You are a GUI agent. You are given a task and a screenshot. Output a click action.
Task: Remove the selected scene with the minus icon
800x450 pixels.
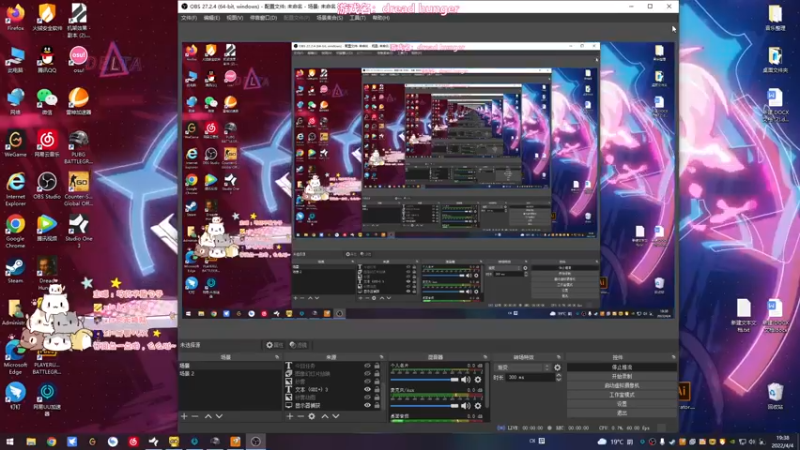195,416
